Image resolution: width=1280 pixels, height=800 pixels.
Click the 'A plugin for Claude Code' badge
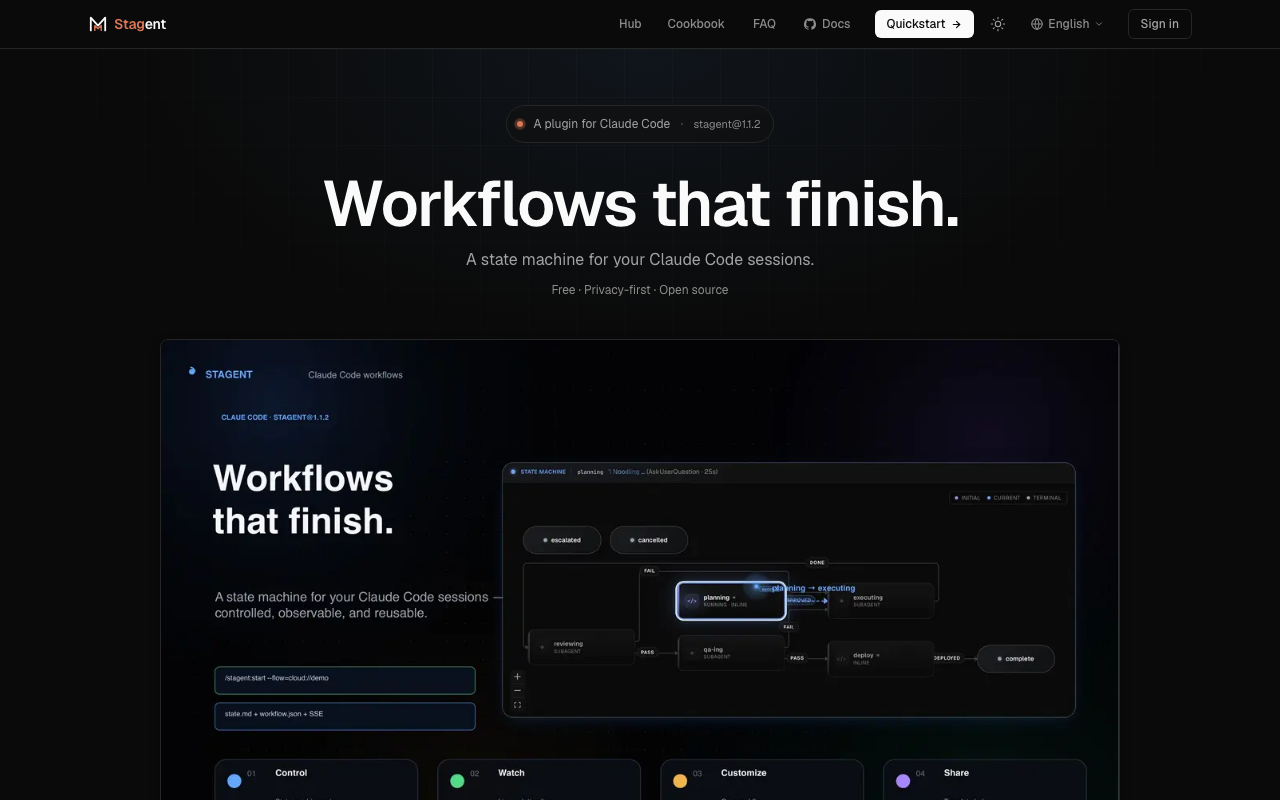click(x=640, y=124)
